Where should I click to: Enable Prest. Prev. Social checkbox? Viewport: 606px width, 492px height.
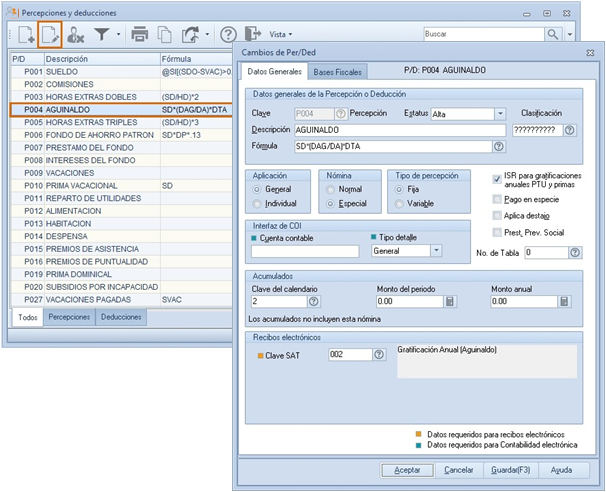click(x=497, y=232)
